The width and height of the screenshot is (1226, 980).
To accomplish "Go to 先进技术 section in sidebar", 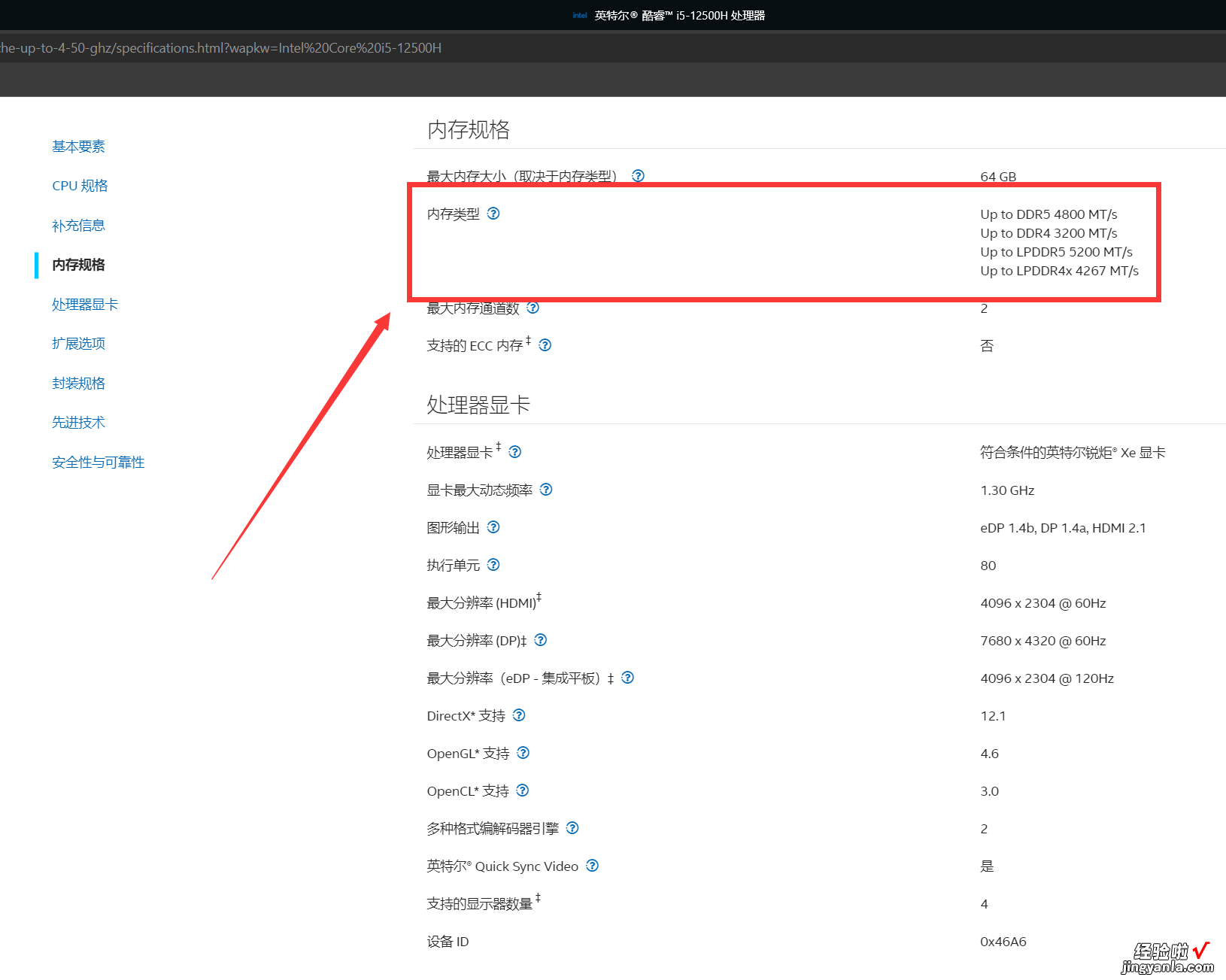I will pos(78,423).
